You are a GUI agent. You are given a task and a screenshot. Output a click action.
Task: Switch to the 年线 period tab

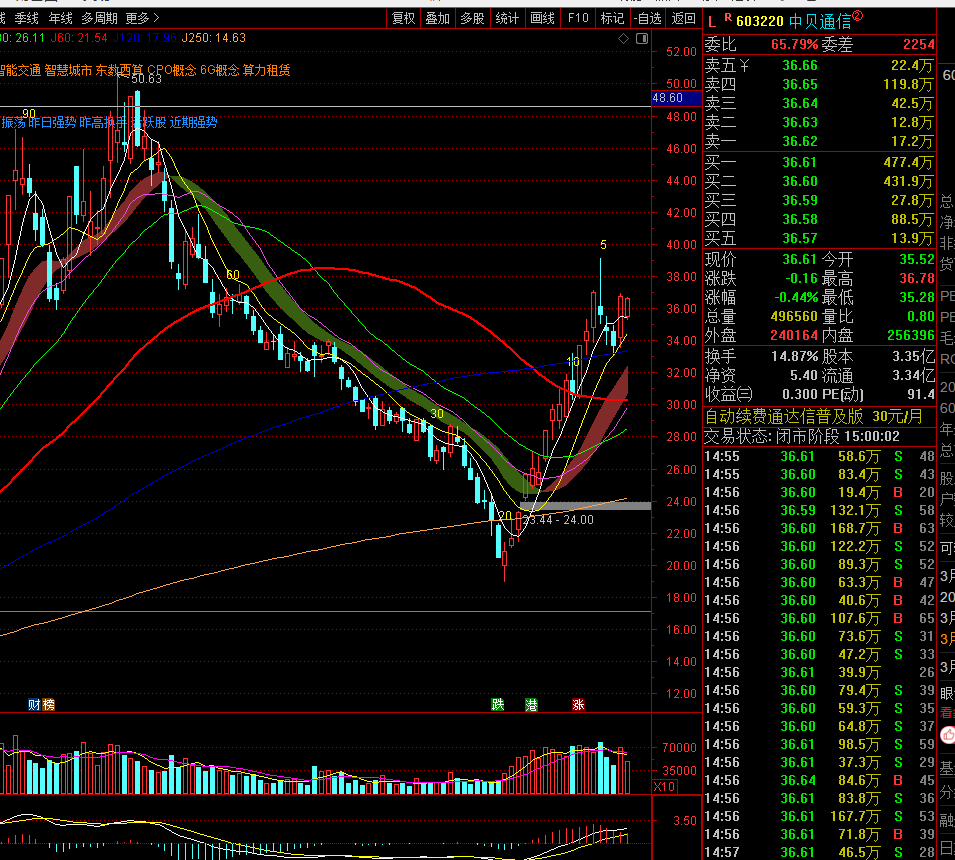60,18
